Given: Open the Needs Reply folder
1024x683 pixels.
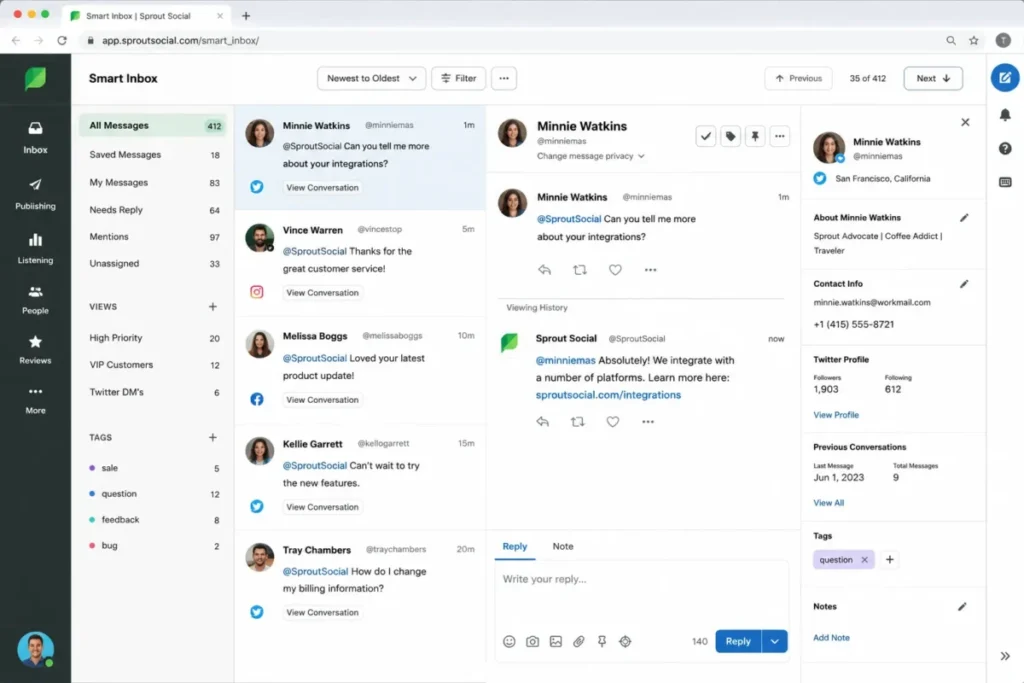Looking at the screenshot, I should [x=153, y=210].
